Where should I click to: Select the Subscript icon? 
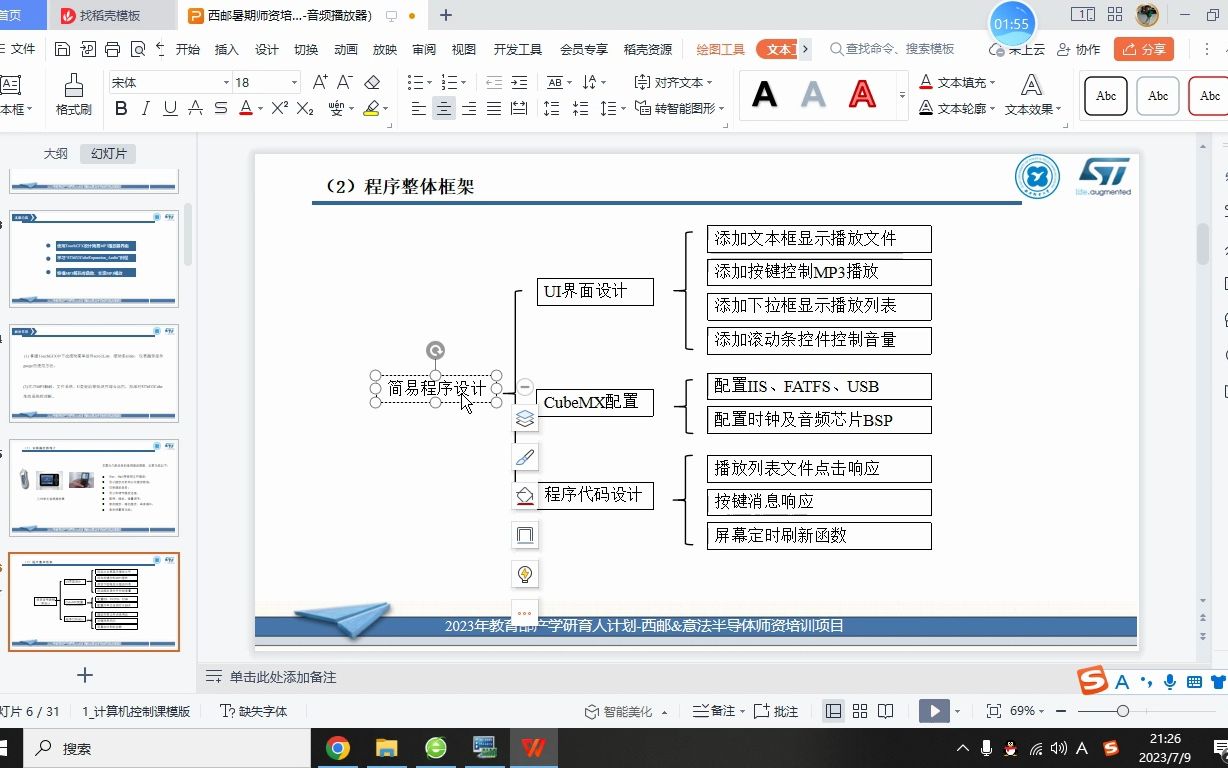(302, 106)
